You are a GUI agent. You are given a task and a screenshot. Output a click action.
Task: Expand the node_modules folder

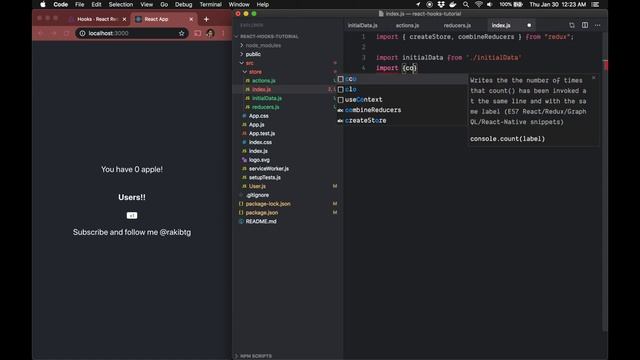point(263,45)
